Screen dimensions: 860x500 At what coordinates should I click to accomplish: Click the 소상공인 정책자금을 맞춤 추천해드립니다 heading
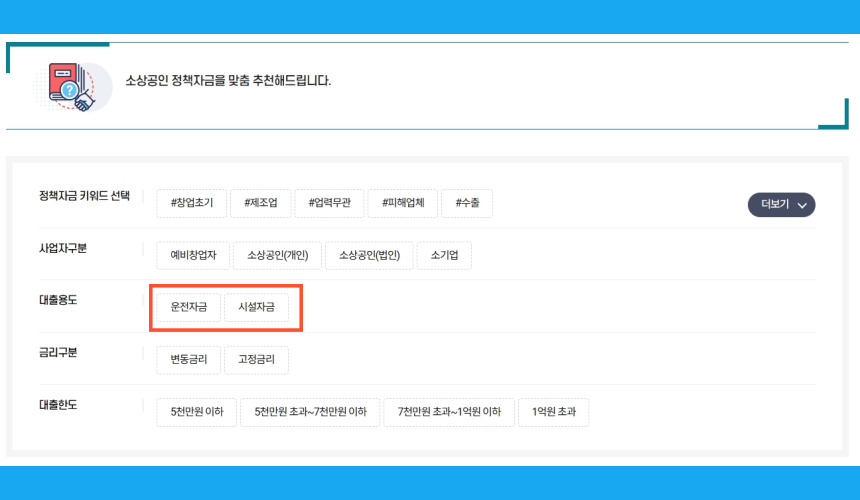pos(228,81)
